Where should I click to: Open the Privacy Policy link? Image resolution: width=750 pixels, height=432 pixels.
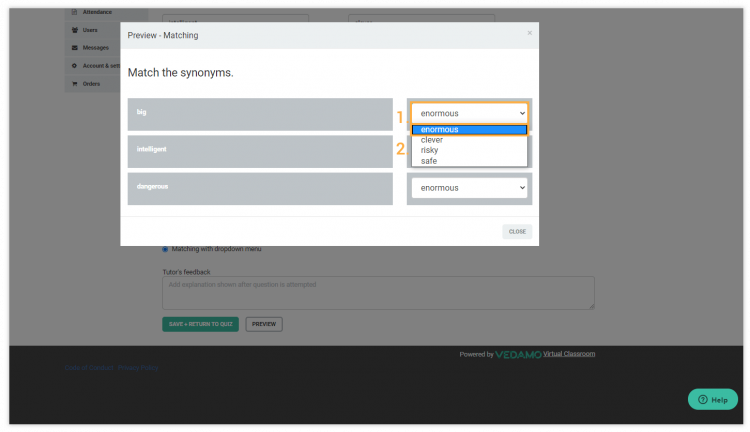pyautogui.click(x=138, y=368)
